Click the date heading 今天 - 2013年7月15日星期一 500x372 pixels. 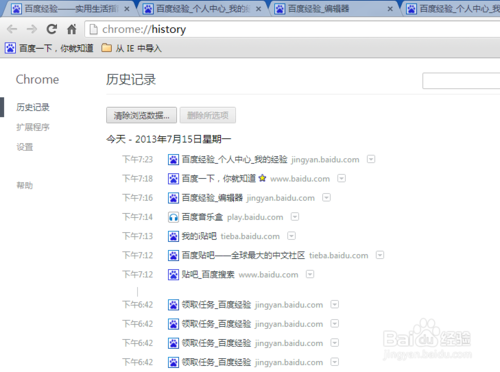coord(169,139)
